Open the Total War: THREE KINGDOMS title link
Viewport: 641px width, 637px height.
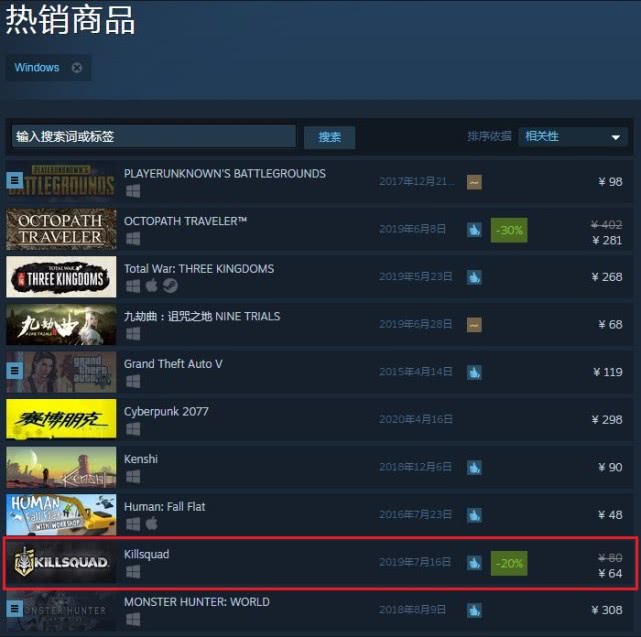click(x=199, y=269)
